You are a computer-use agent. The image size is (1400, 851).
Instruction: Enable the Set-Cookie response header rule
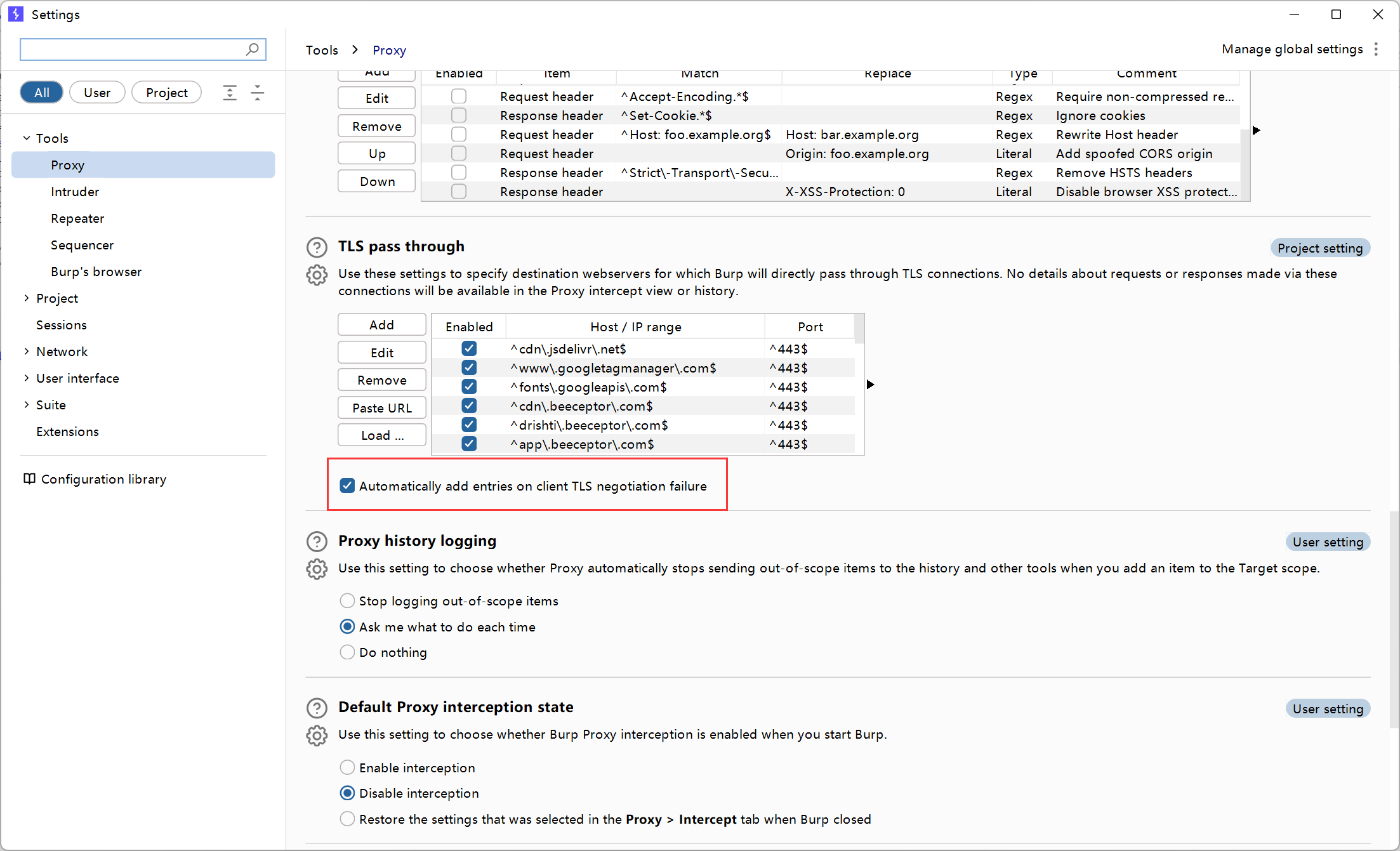click(459, 115)
